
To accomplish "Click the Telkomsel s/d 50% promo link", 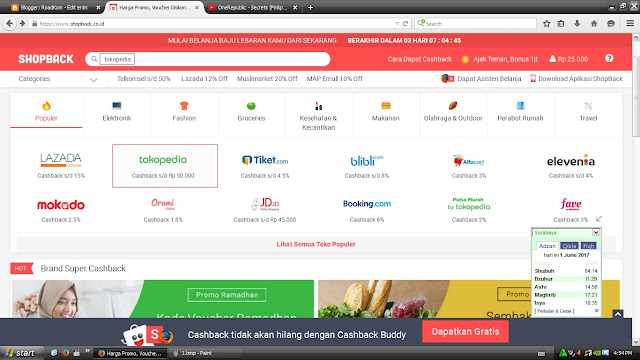I will click(x=144, y=79).
